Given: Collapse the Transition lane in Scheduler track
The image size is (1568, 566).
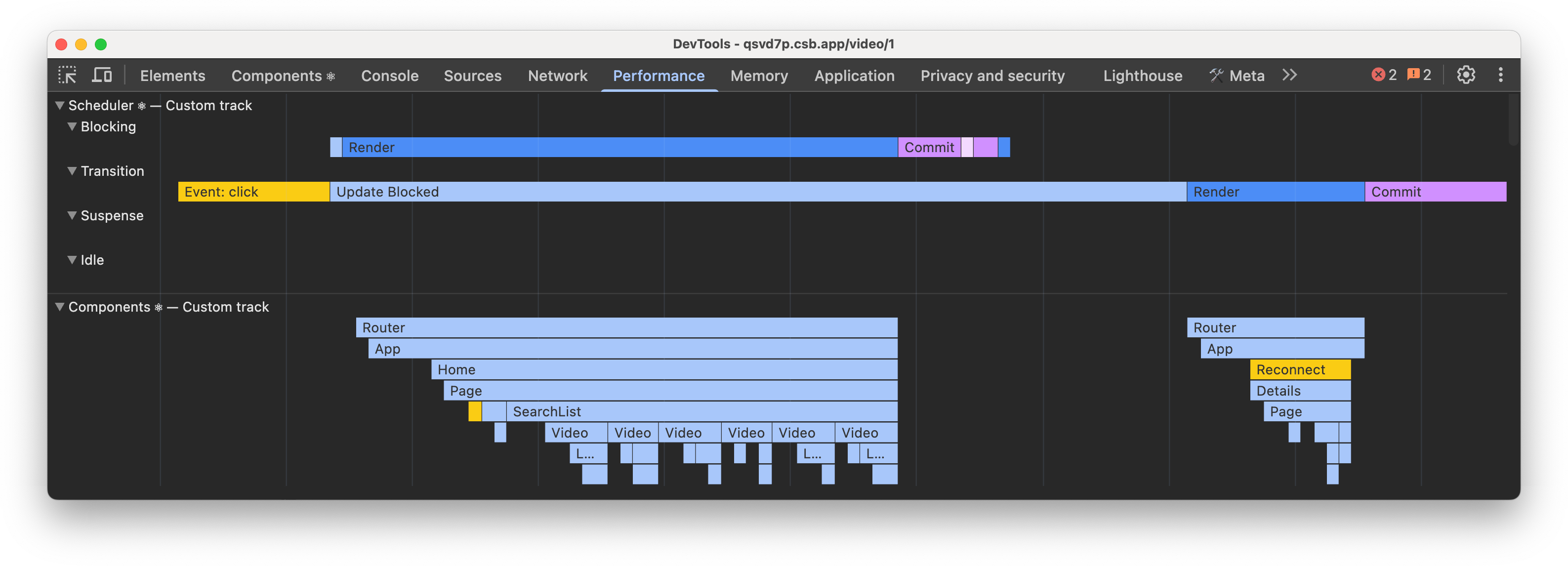Looking at the screenshot, I should pyautogui.click(x=72, y=170).
